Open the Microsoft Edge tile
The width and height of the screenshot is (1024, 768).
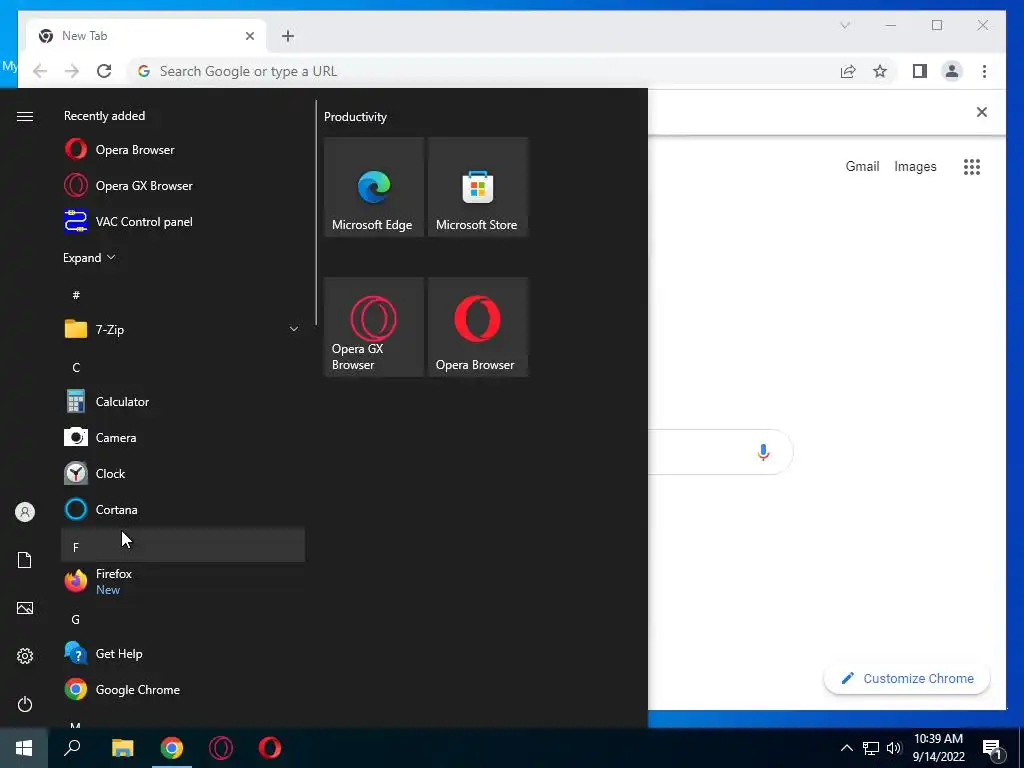(x=374, y=187)
